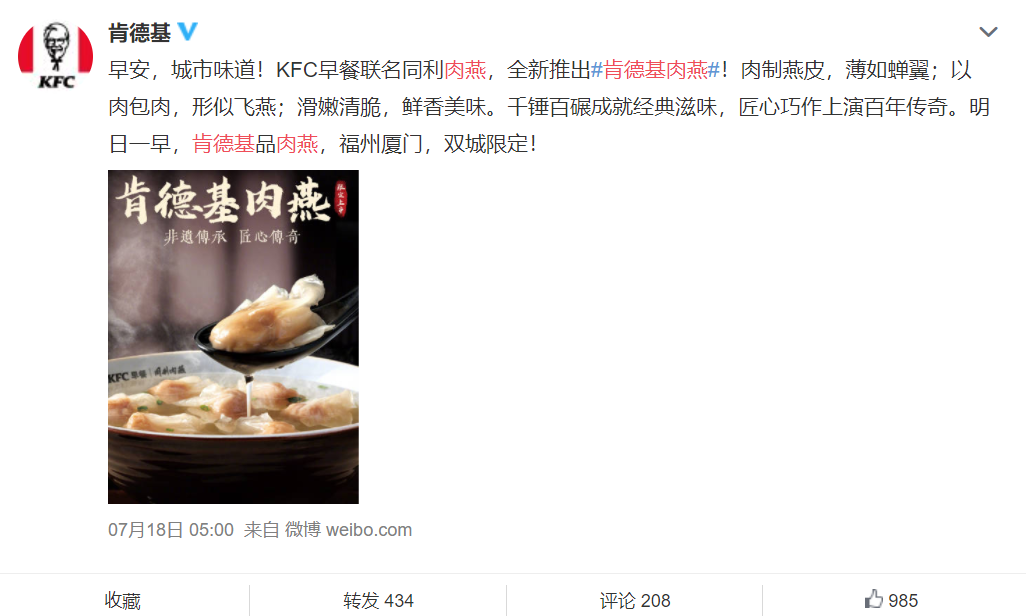Click the first red 肉燕 keyword link

click(465, 69)
